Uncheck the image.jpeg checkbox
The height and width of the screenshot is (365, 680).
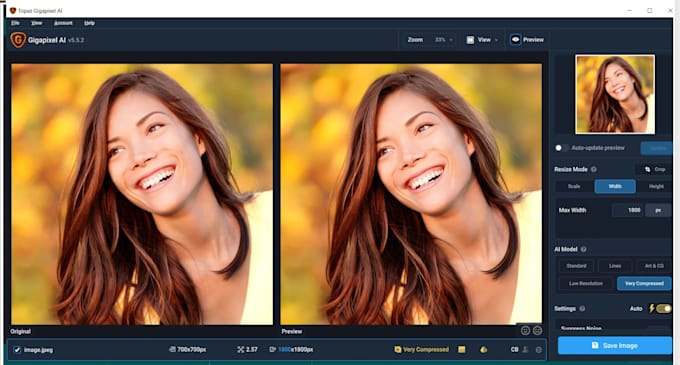pyautogui.click(x=17, y=350)
